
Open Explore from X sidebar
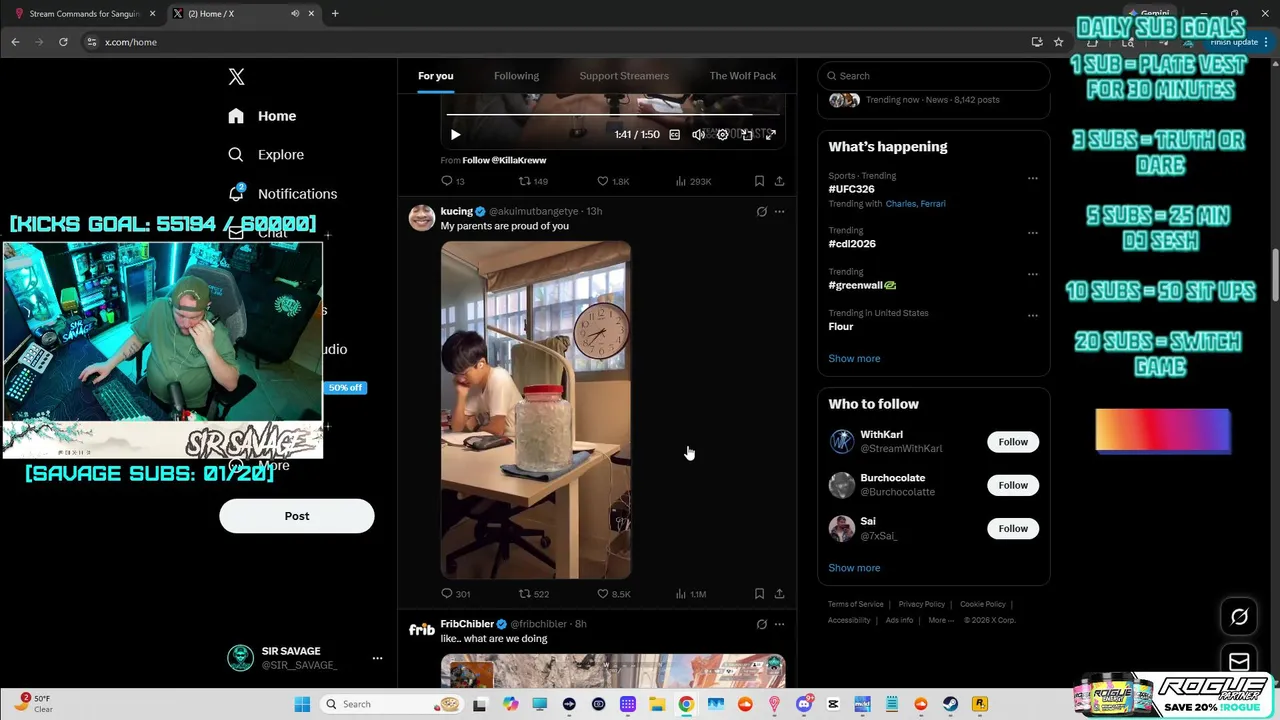point(266,155)
